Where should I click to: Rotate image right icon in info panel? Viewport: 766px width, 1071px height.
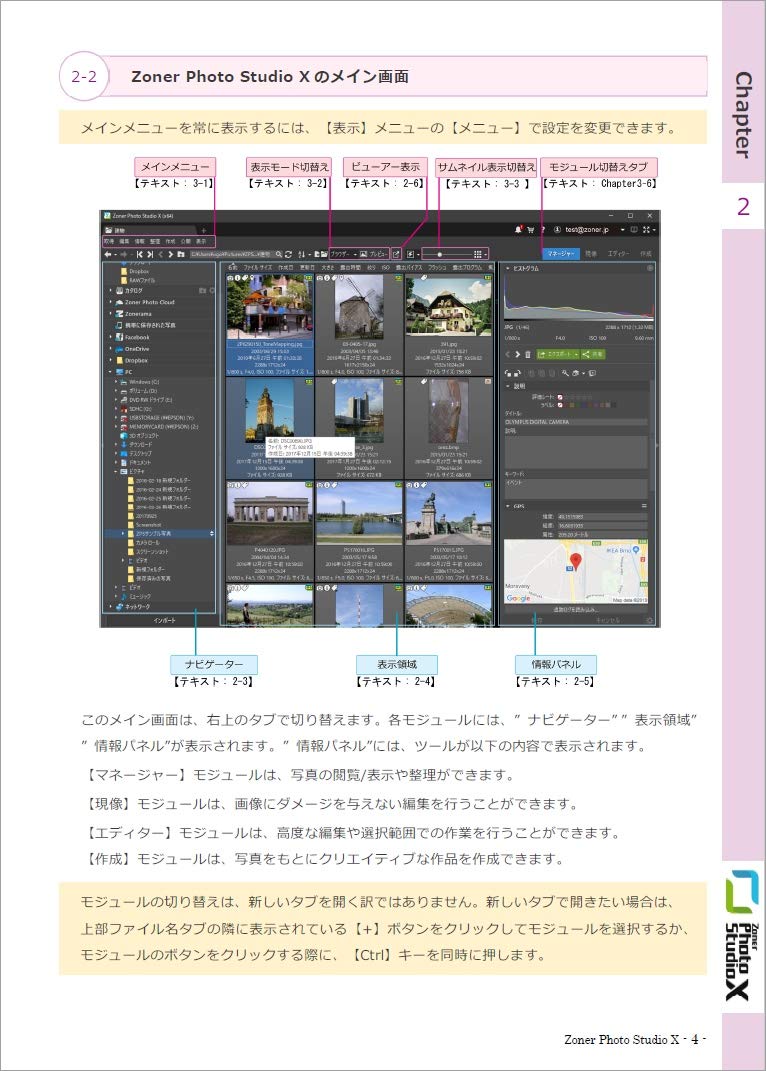(516, 374)
